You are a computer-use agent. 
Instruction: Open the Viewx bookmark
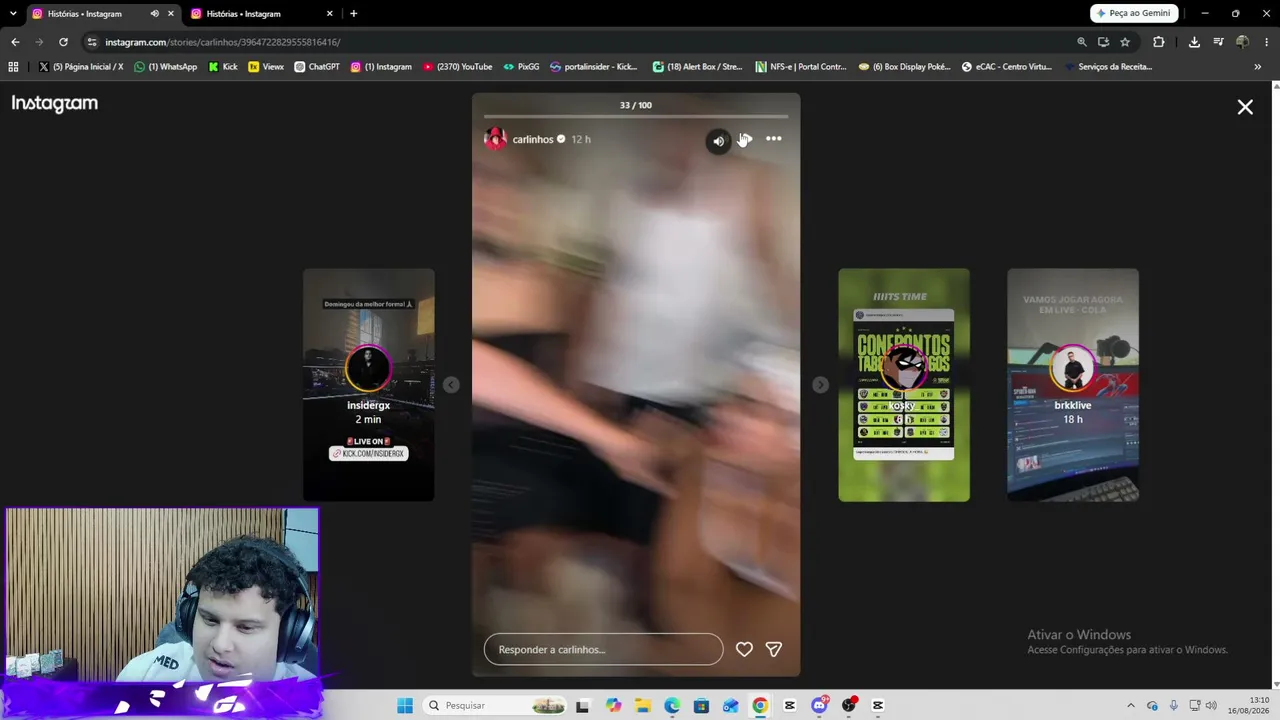click(266, 67)
